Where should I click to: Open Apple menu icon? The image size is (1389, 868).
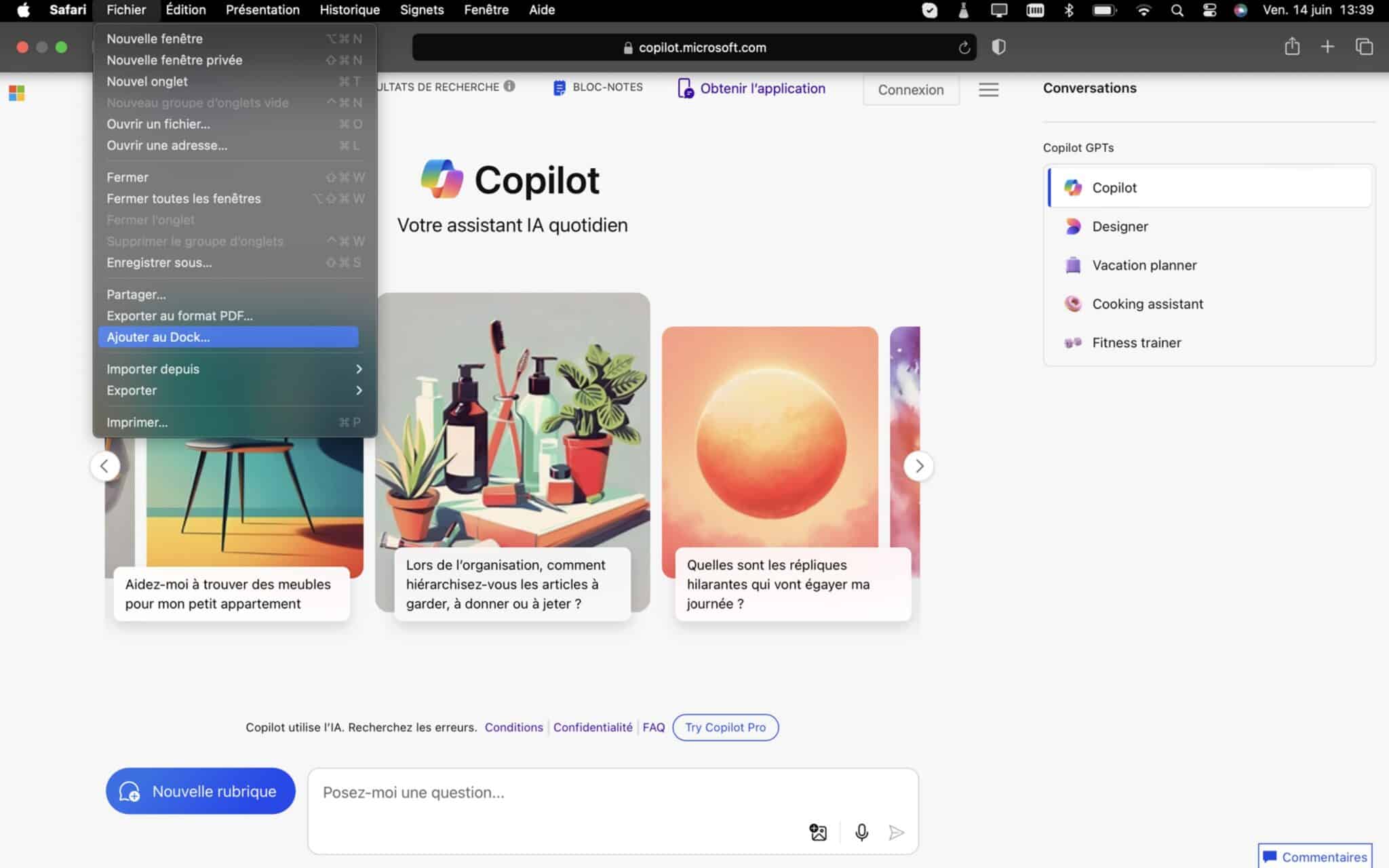pos(23,10)
